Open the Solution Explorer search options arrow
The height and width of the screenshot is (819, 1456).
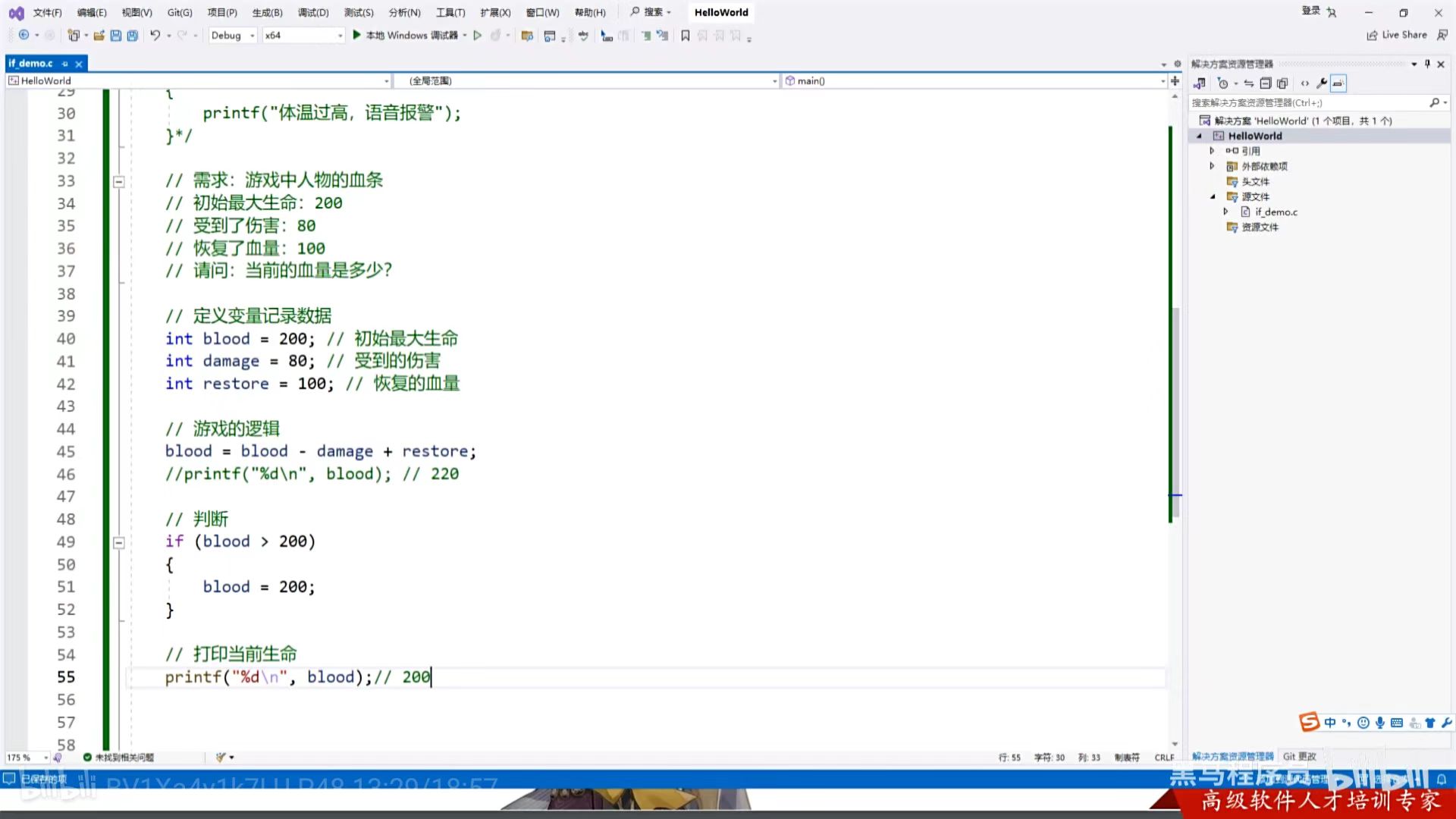1445,102
